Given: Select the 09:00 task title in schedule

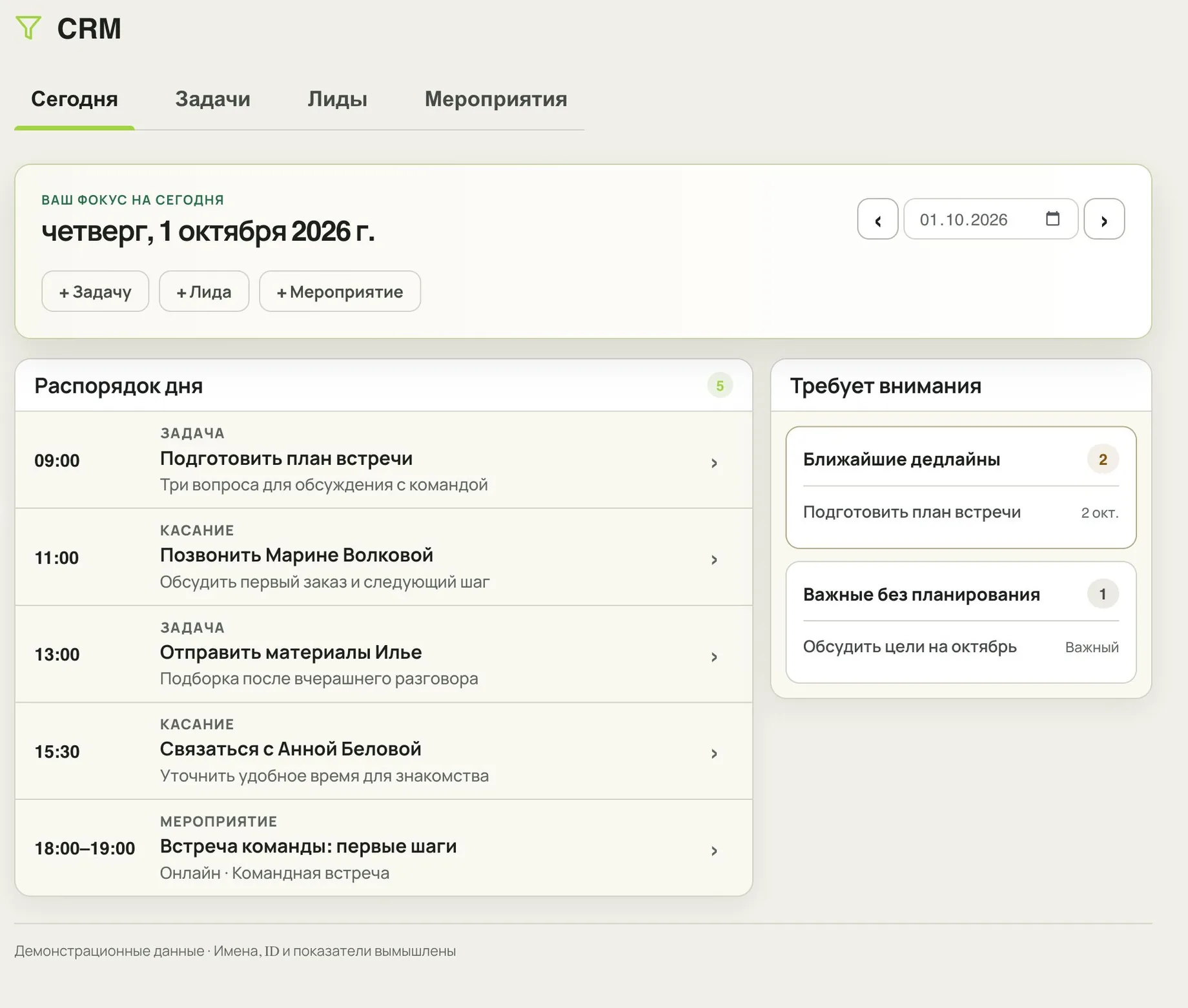Looking at the screenshot, I should point(286,458).
